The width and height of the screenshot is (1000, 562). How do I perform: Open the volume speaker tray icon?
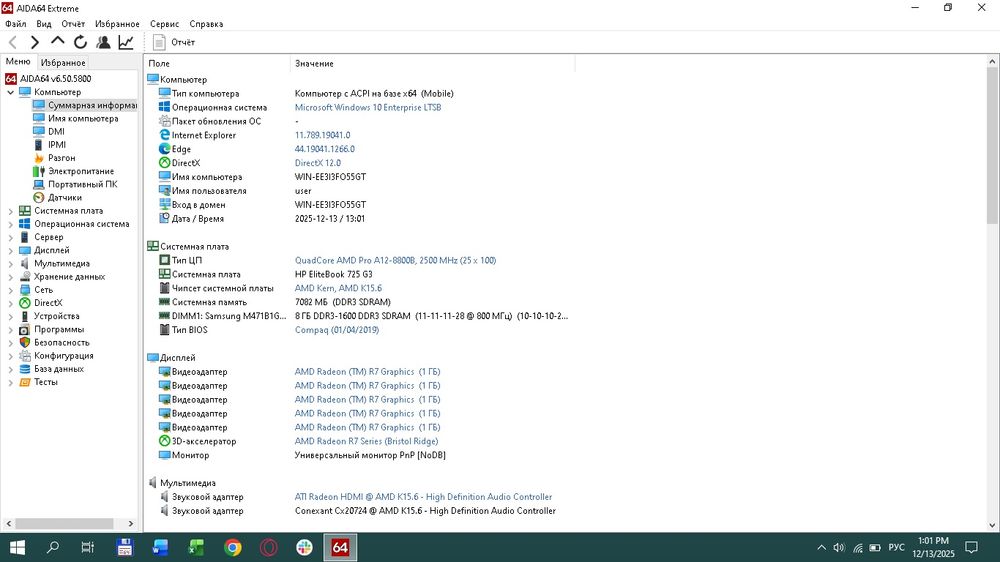point(839,547)
